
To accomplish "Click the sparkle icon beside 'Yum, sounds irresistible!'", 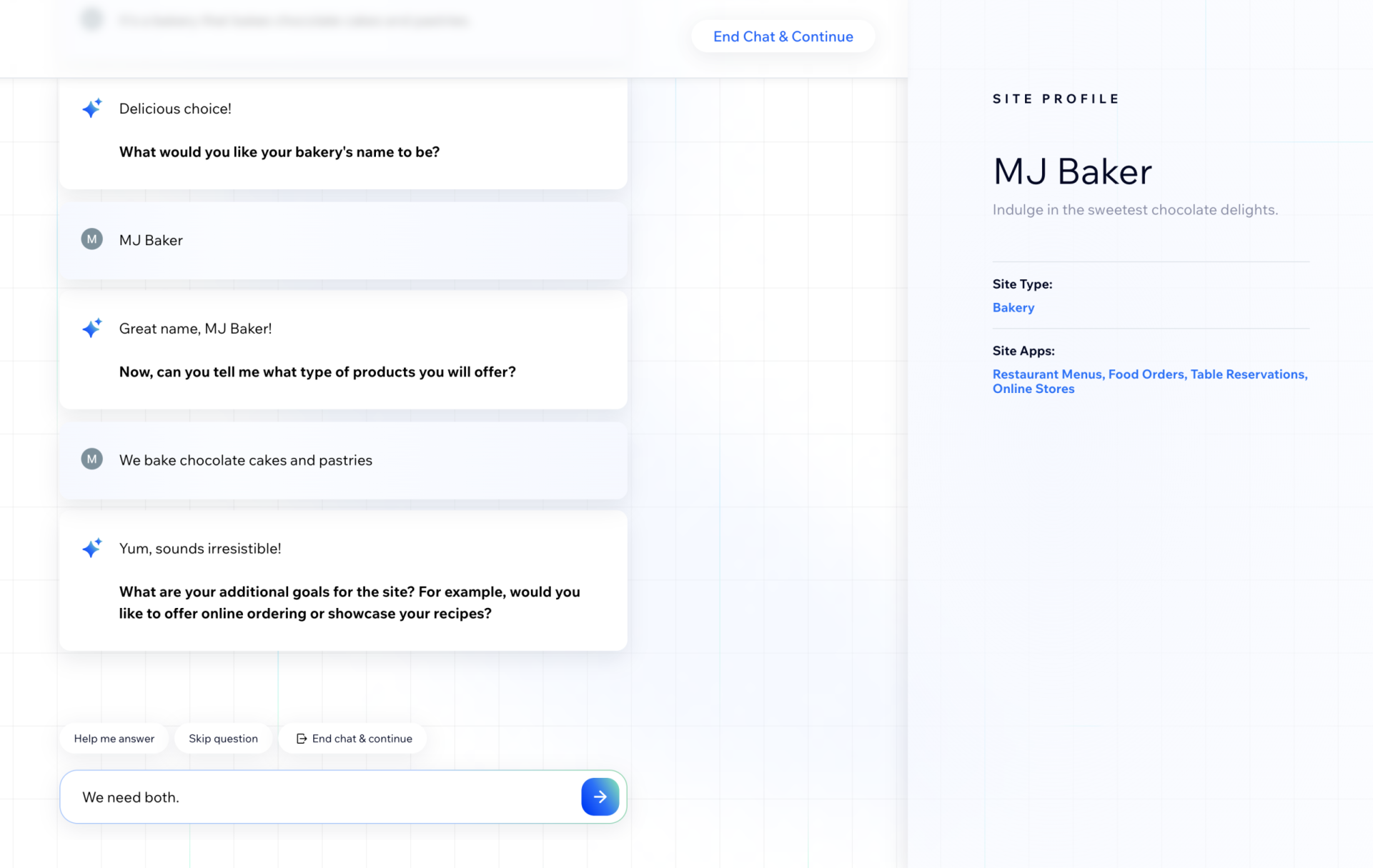I will point(91,548).
